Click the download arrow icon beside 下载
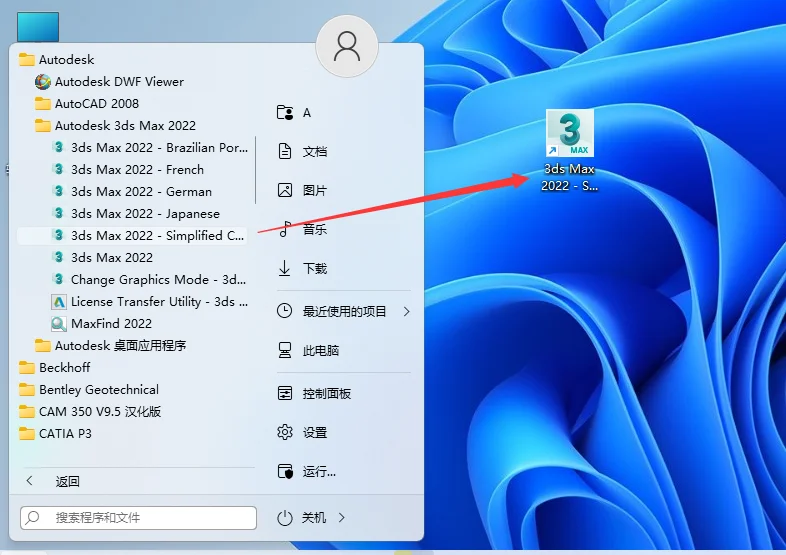This screenshot has width=786, height=555. (x=284, y=268)
